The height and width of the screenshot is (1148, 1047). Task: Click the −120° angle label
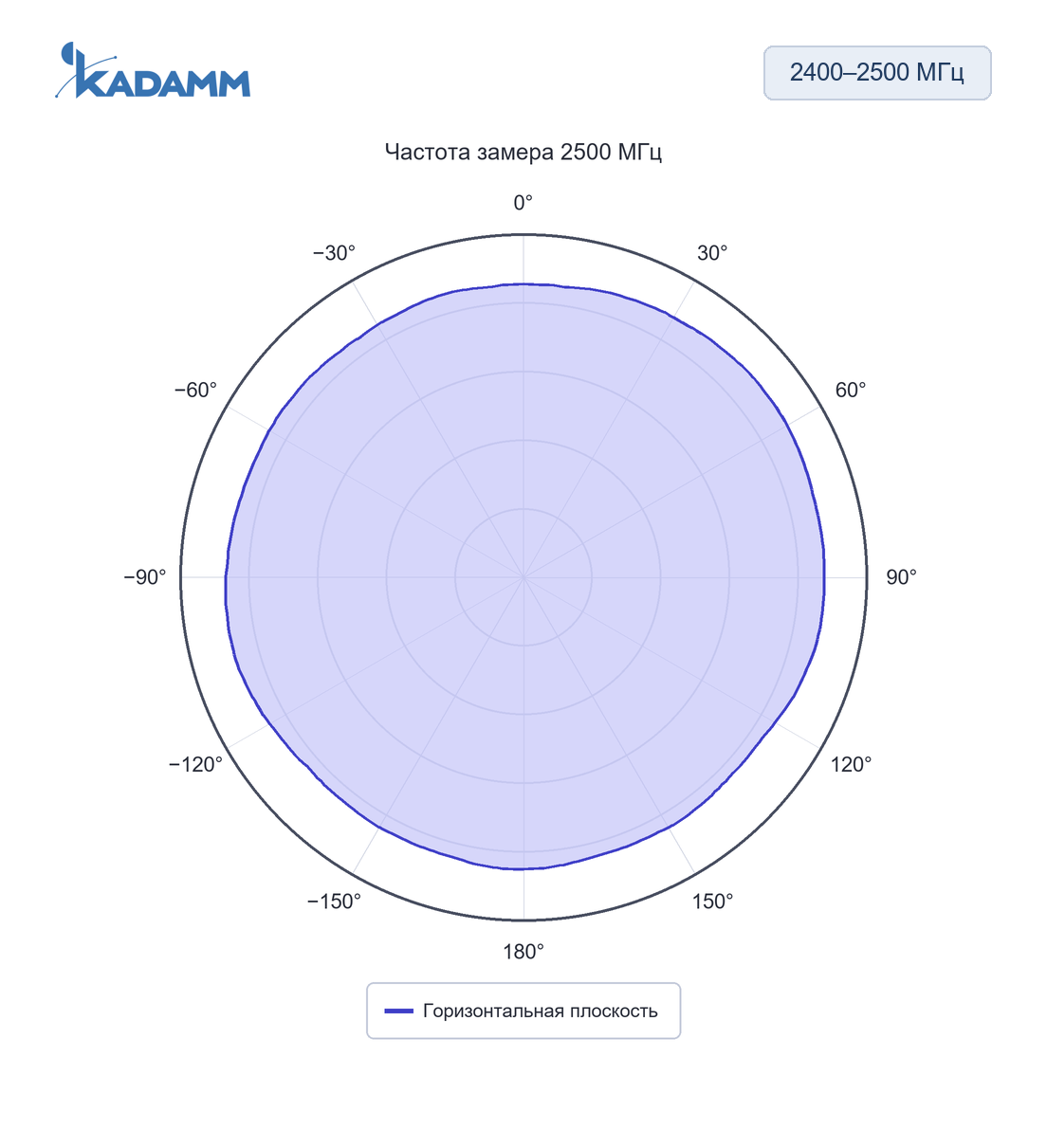click(x=195, y=765)
